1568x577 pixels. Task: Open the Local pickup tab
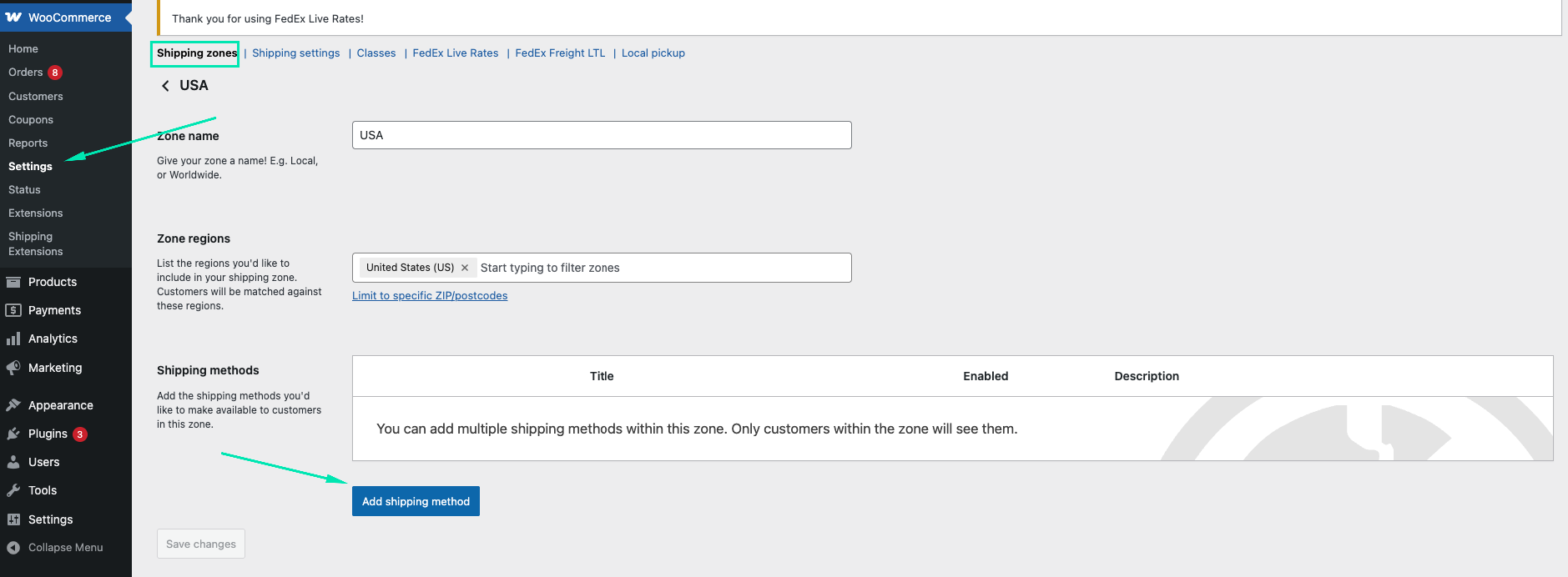653,53
